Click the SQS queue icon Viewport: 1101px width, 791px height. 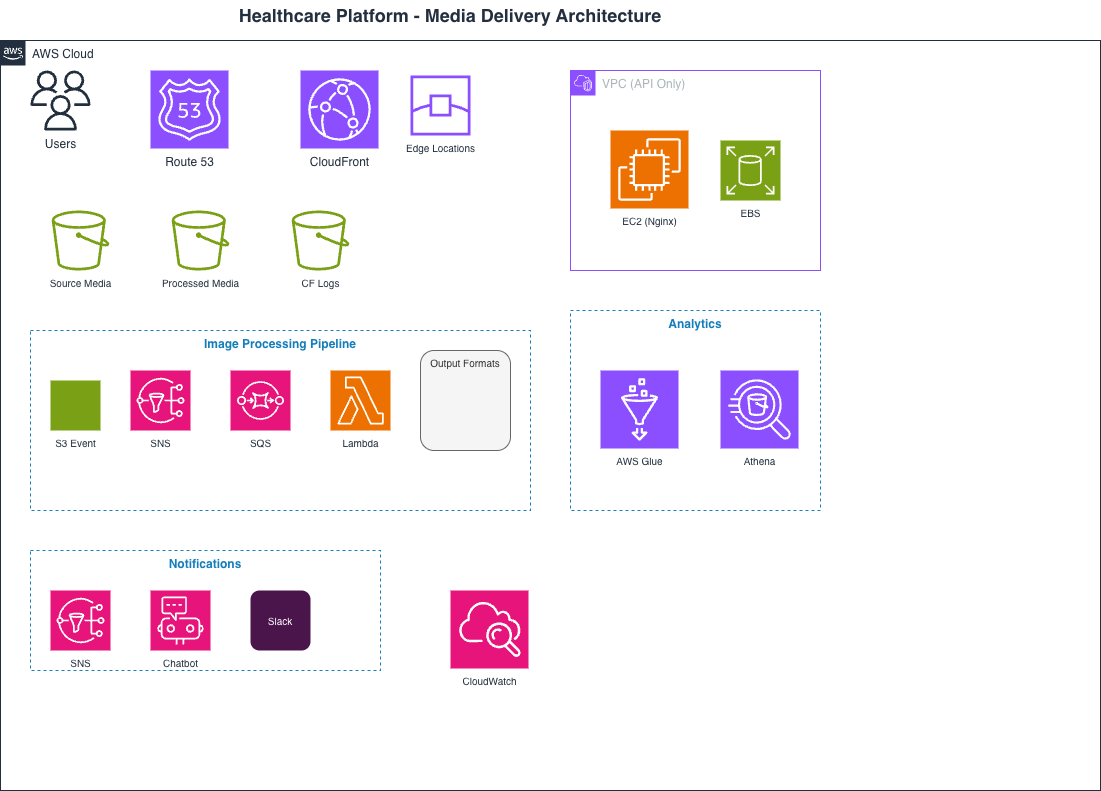pyautogui.click(x=260, y=400)
